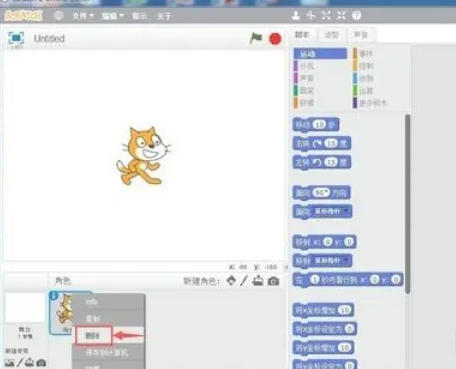Click the Scratch logo
This screenshot has width=456, height=369.
point(23,16)
